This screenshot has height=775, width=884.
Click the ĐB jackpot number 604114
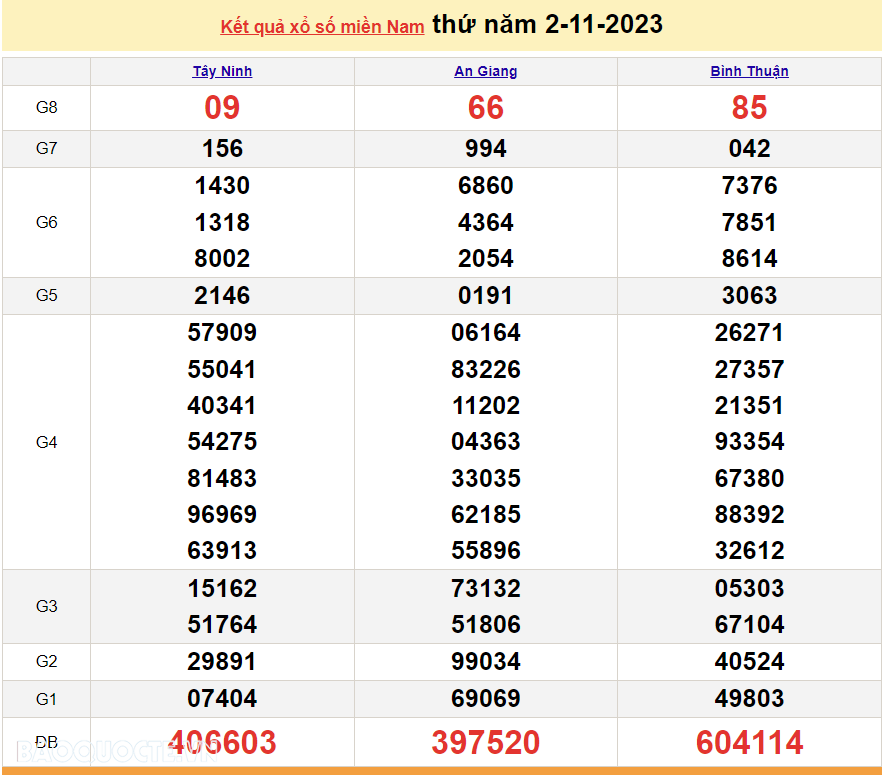[749, 743]
